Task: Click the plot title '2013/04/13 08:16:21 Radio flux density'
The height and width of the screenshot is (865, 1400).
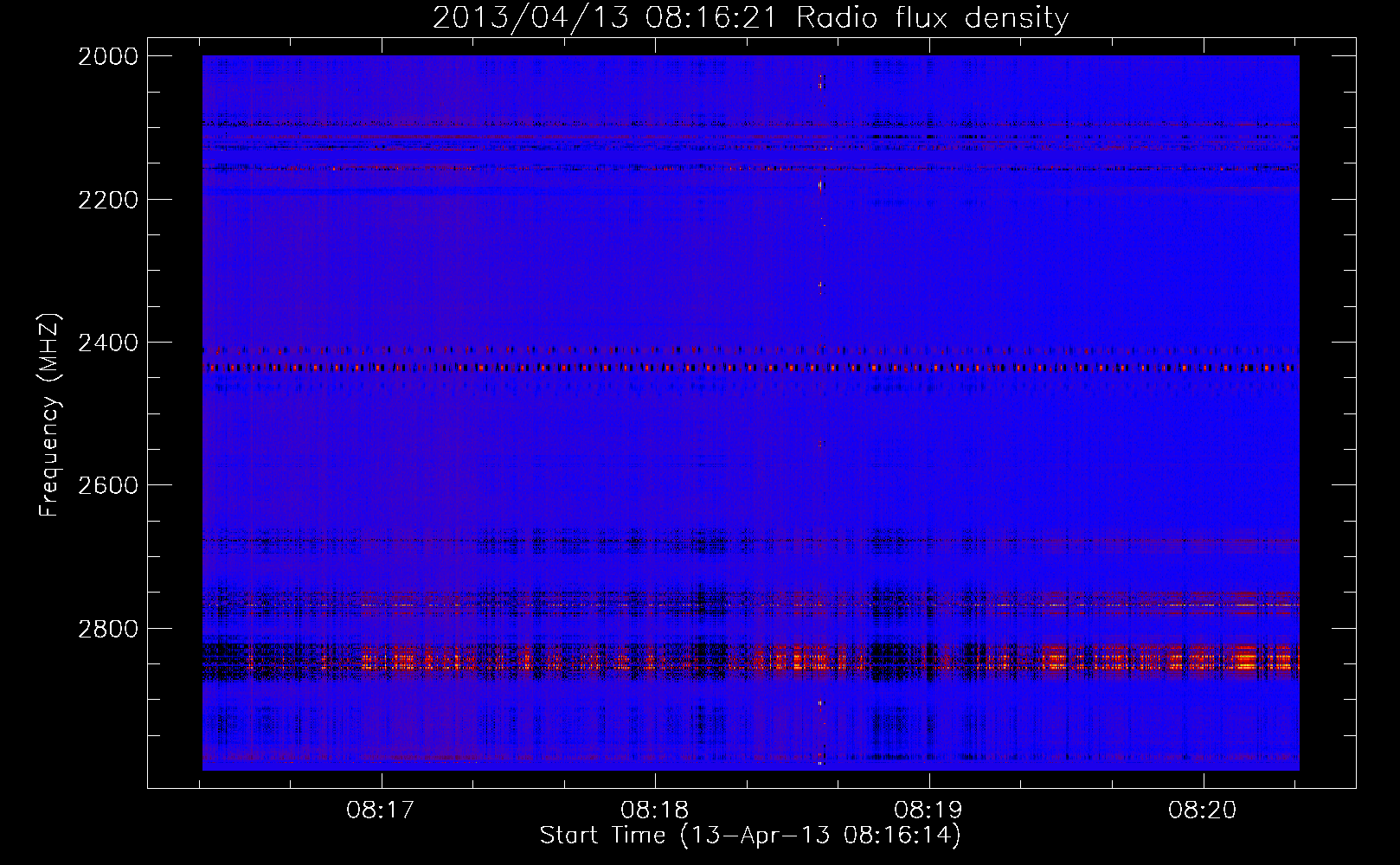Action: (750, 17)
